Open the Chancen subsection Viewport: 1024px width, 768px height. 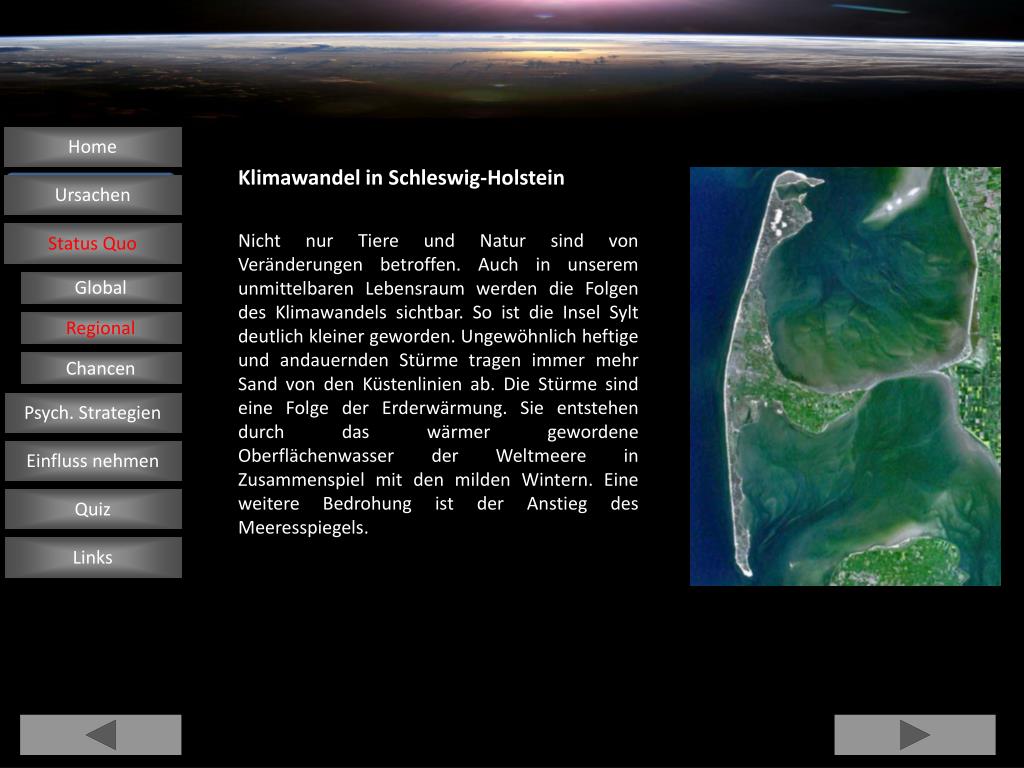click(101, 368)
